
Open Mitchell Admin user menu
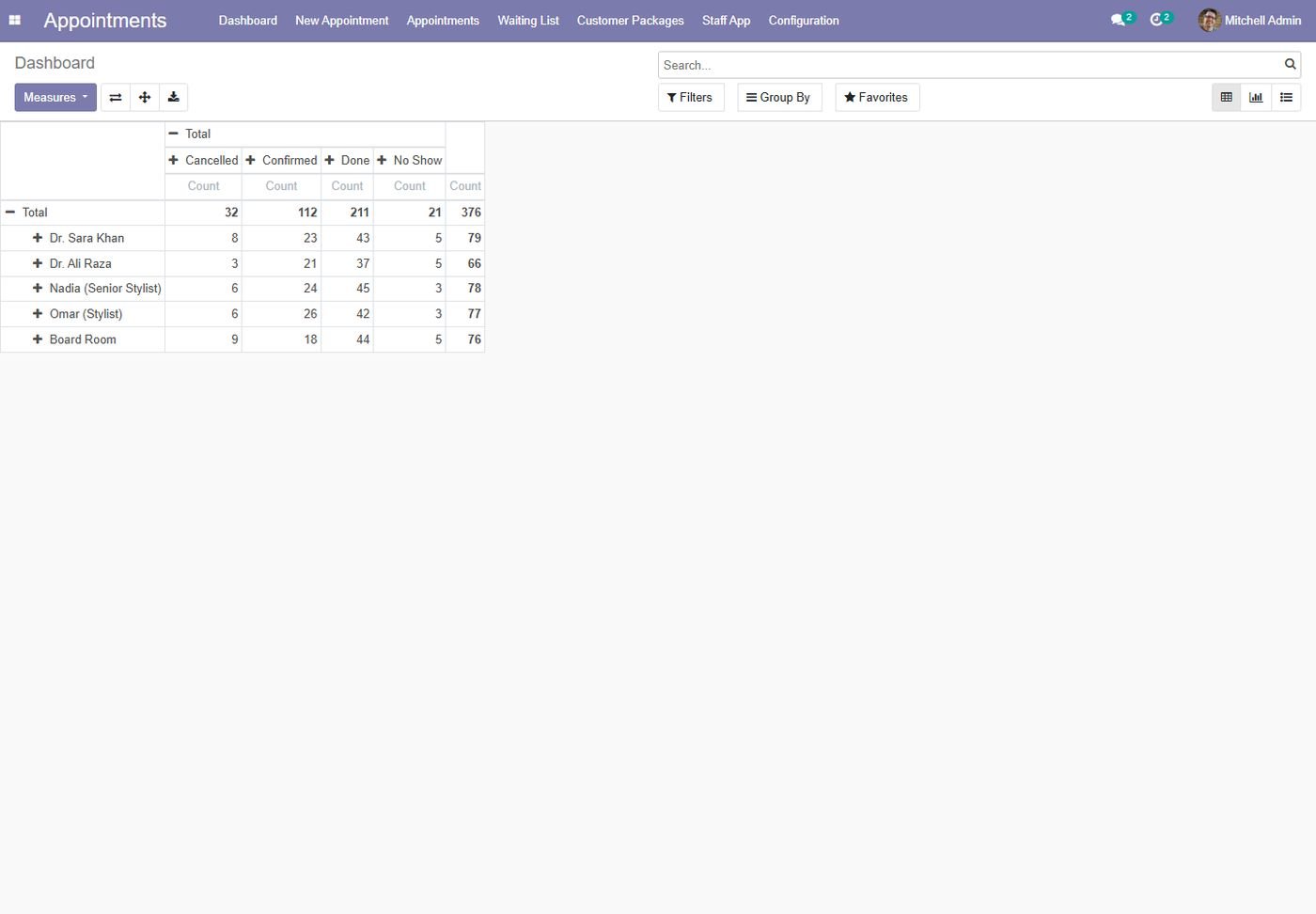coord(1250,20)
